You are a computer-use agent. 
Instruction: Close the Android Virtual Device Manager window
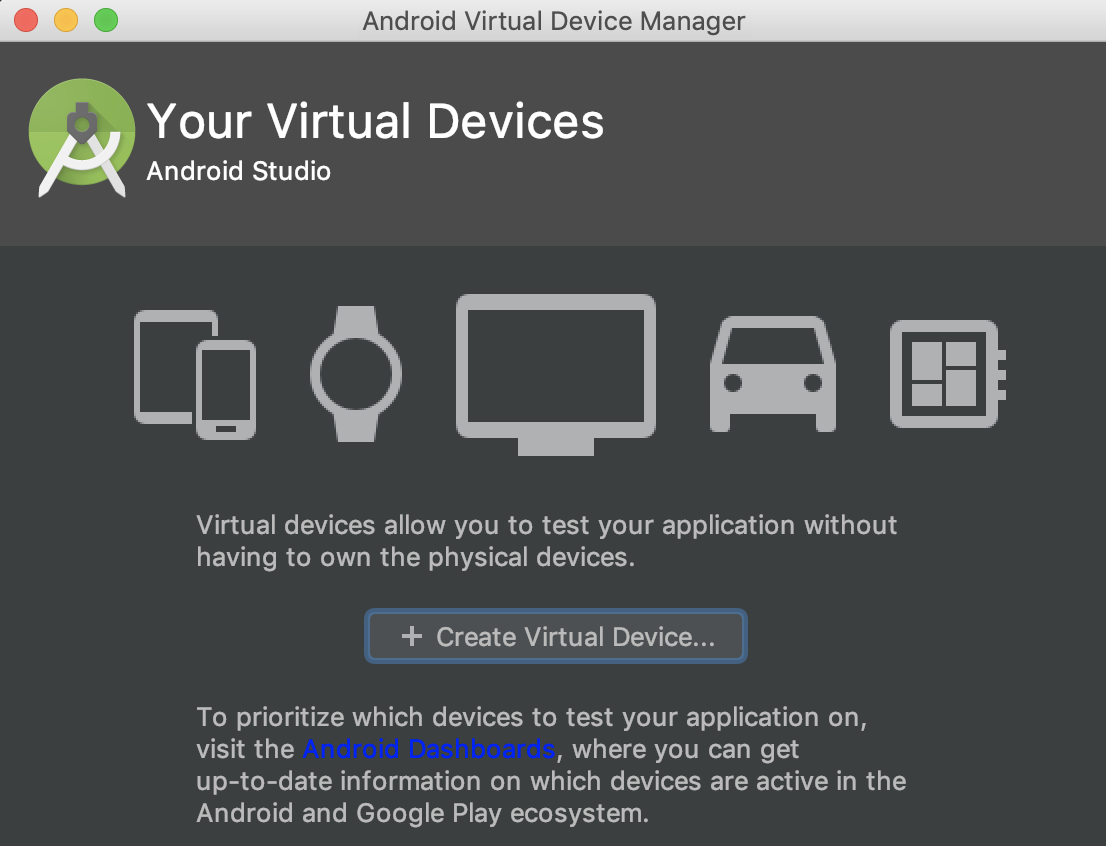(26, 20)
